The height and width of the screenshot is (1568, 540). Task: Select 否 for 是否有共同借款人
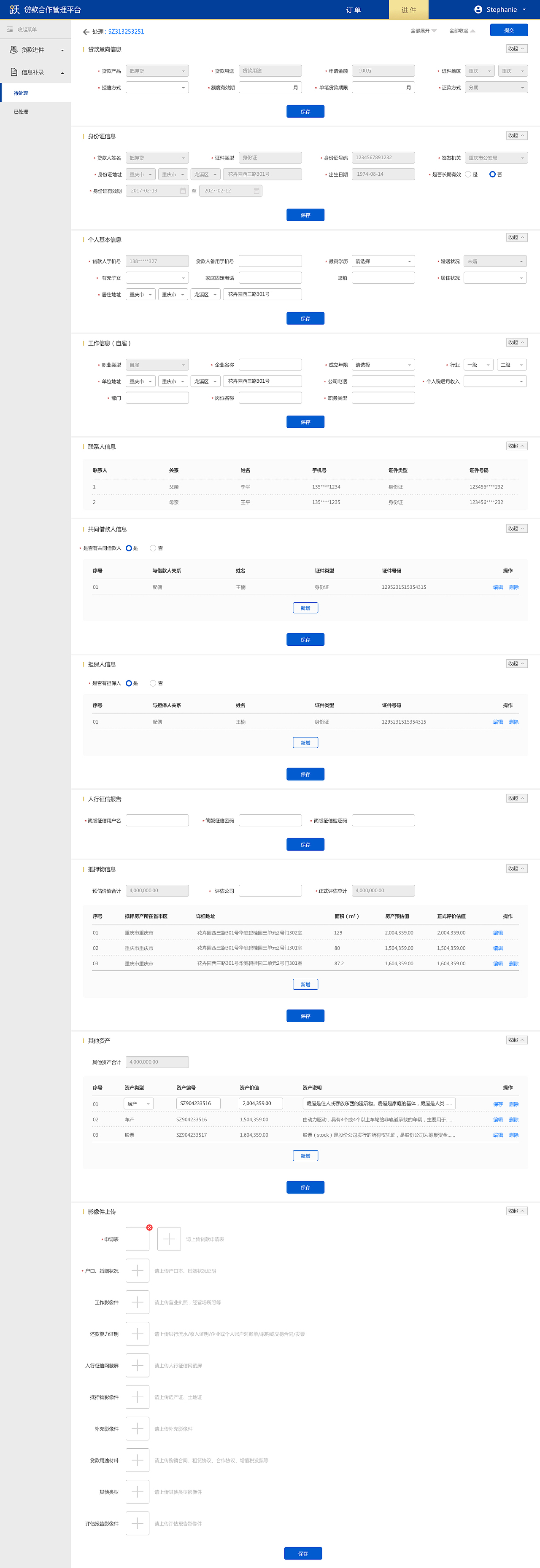pyautogui.click(x=153, y=548)
